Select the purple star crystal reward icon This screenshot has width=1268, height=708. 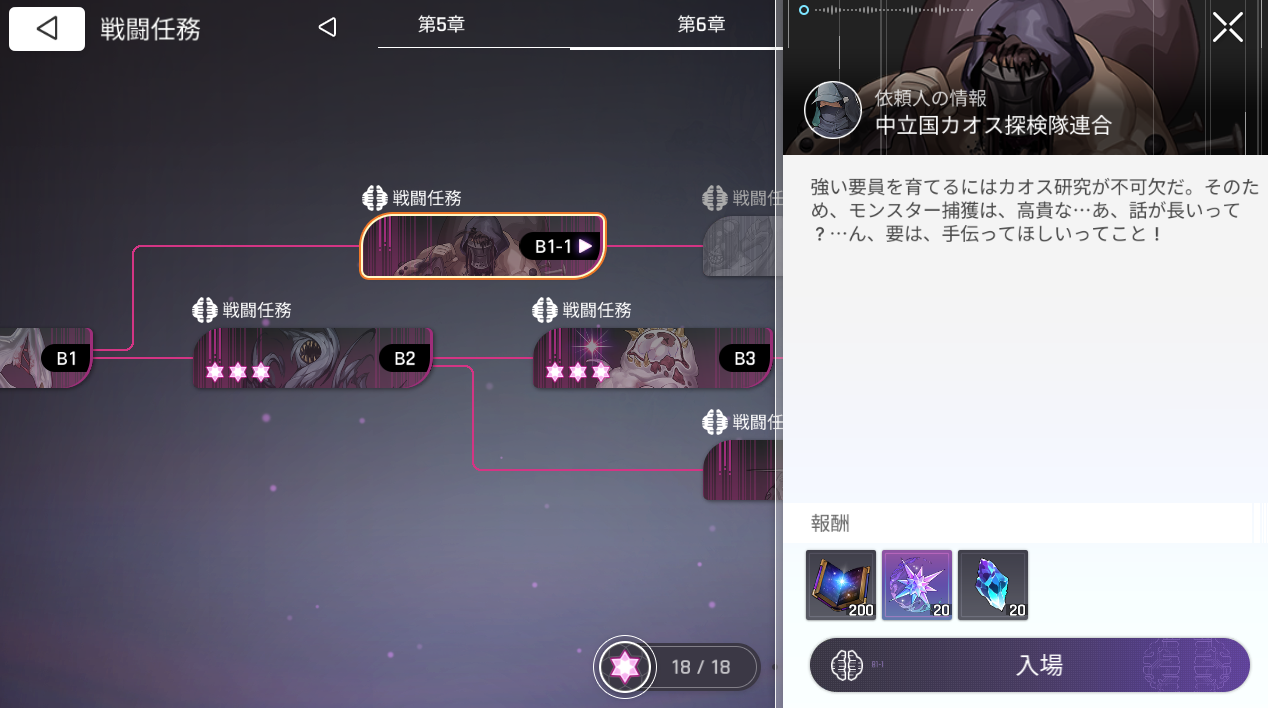[x=917, y=585]
